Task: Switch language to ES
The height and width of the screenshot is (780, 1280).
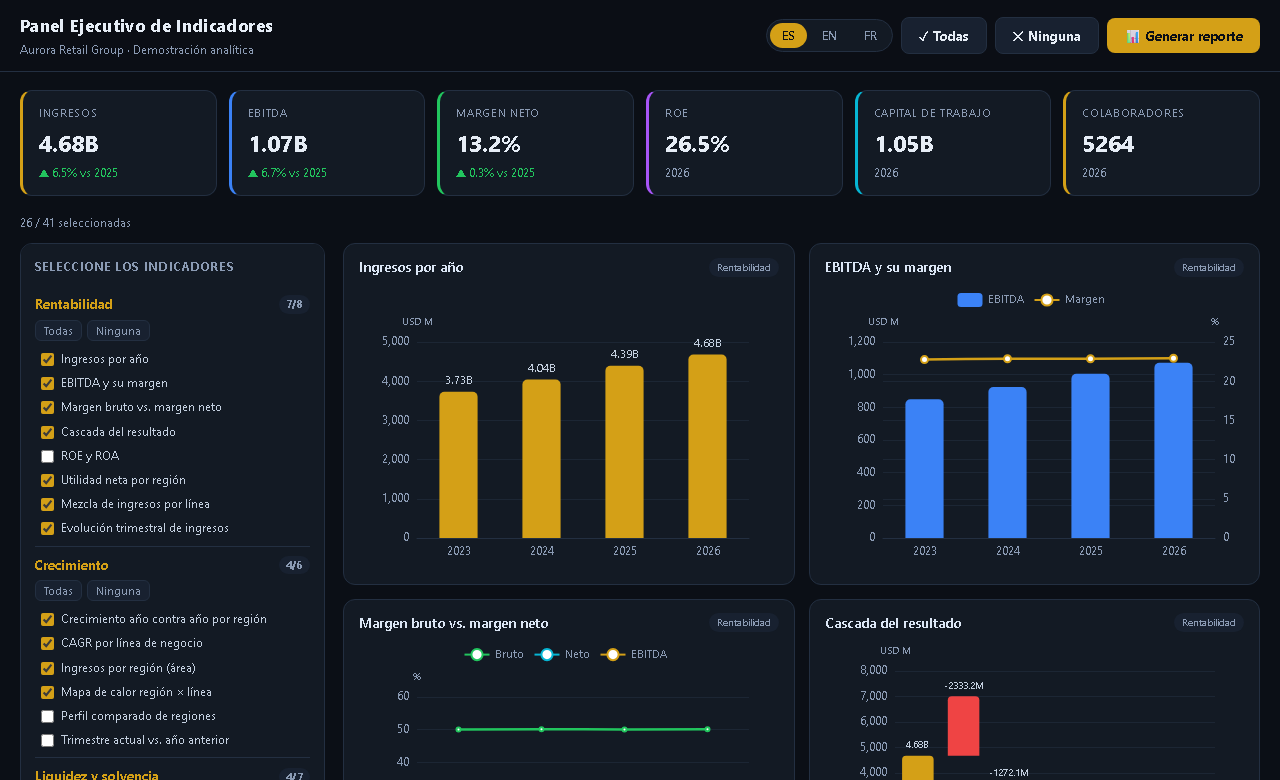Action: 788,36
